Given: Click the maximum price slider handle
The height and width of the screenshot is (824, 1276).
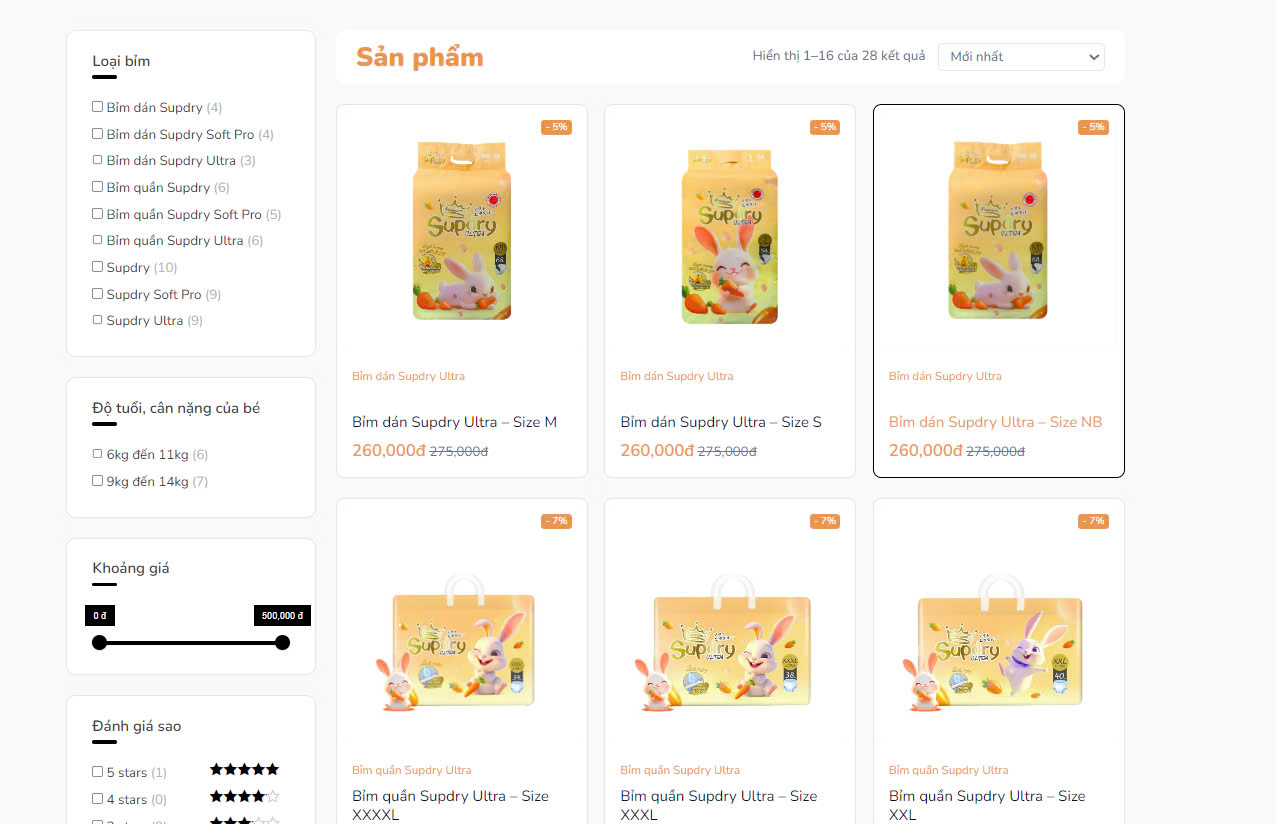Looking at the screenshot, I should coord(282,642).
